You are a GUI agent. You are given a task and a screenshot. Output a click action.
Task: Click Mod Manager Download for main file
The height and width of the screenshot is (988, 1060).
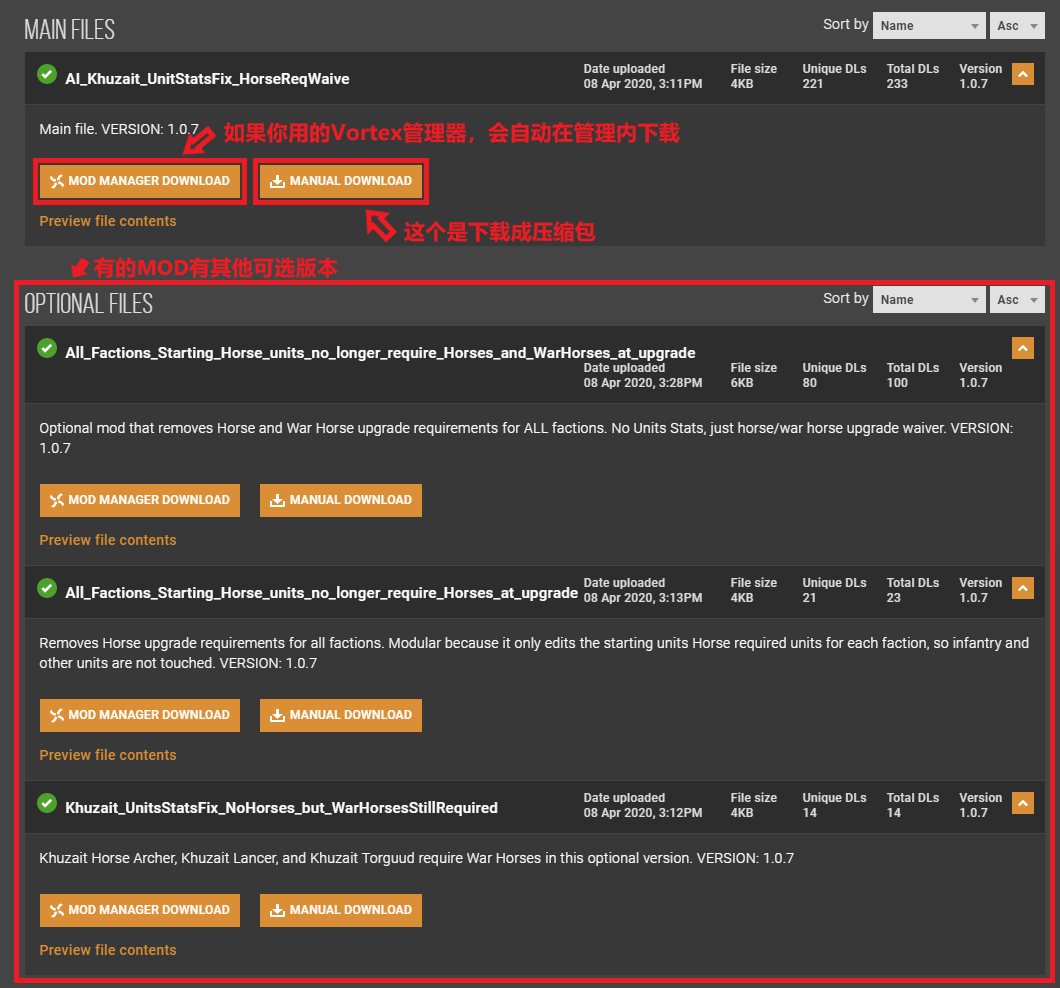(x=140, y=181)
